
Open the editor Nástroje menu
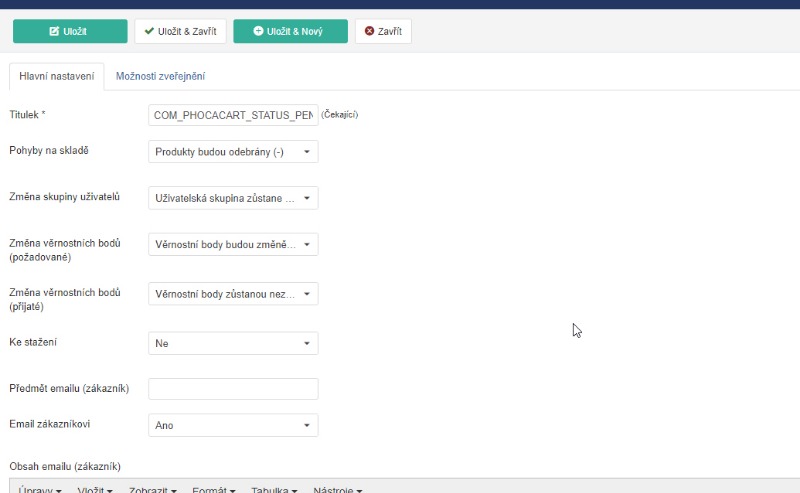point(338,489)
